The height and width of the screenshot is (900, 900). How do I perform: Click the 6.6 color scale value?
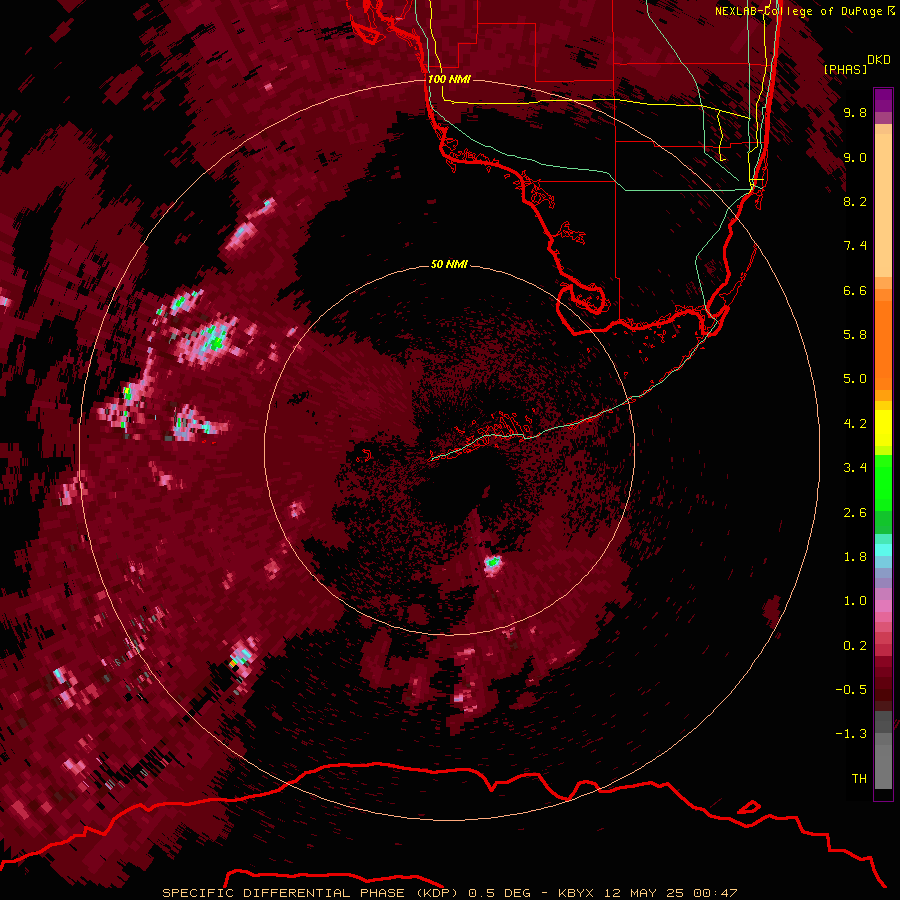coord(855,290)
